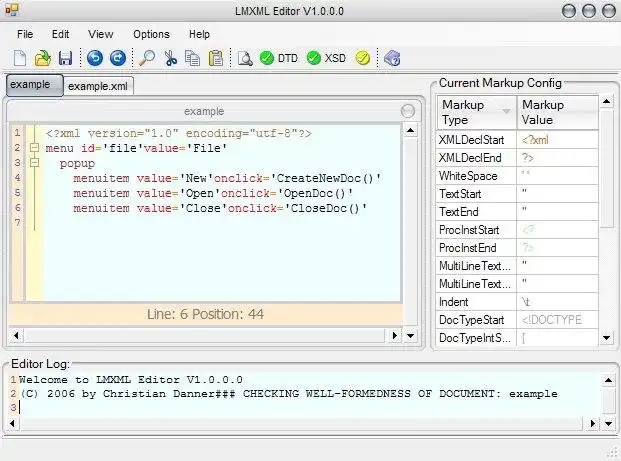Open the View menu

pyautogui.click(x=101, y=34)
